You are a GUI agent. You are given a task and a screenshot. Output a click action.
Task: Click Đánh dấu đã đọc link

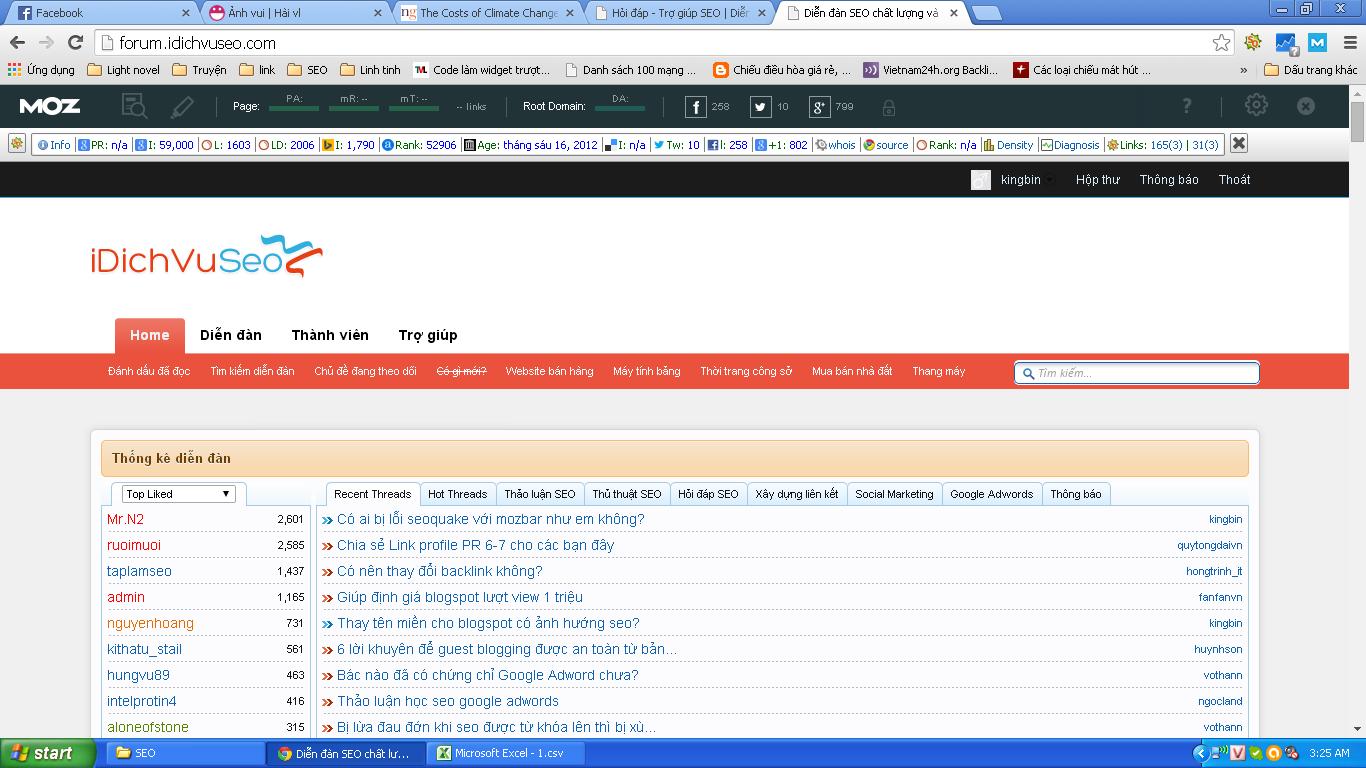pos(149,371)
